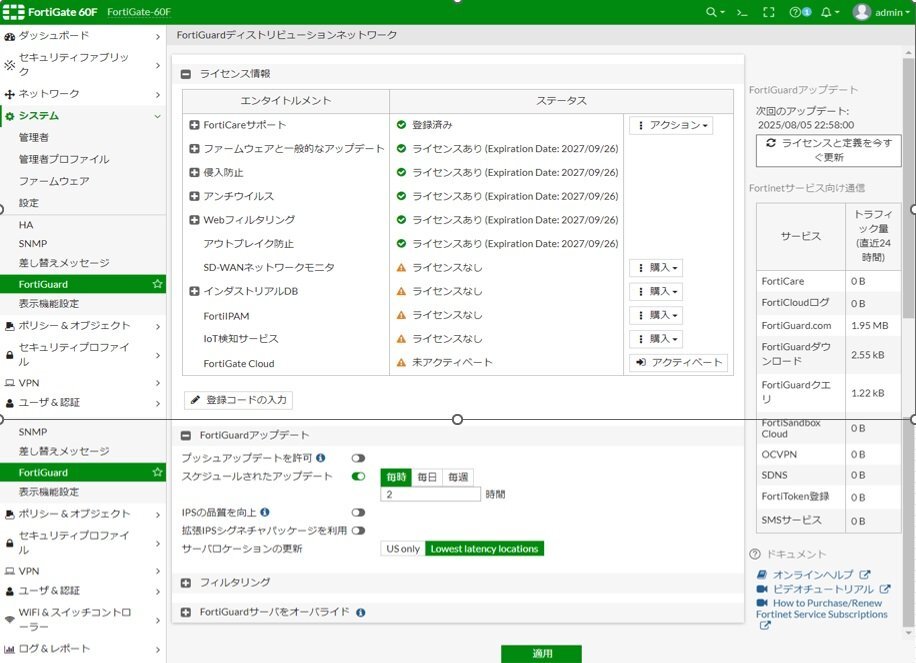Click the ダッシュボード gauge icon
Screen dimensions: 916x663
pos(9,36)
